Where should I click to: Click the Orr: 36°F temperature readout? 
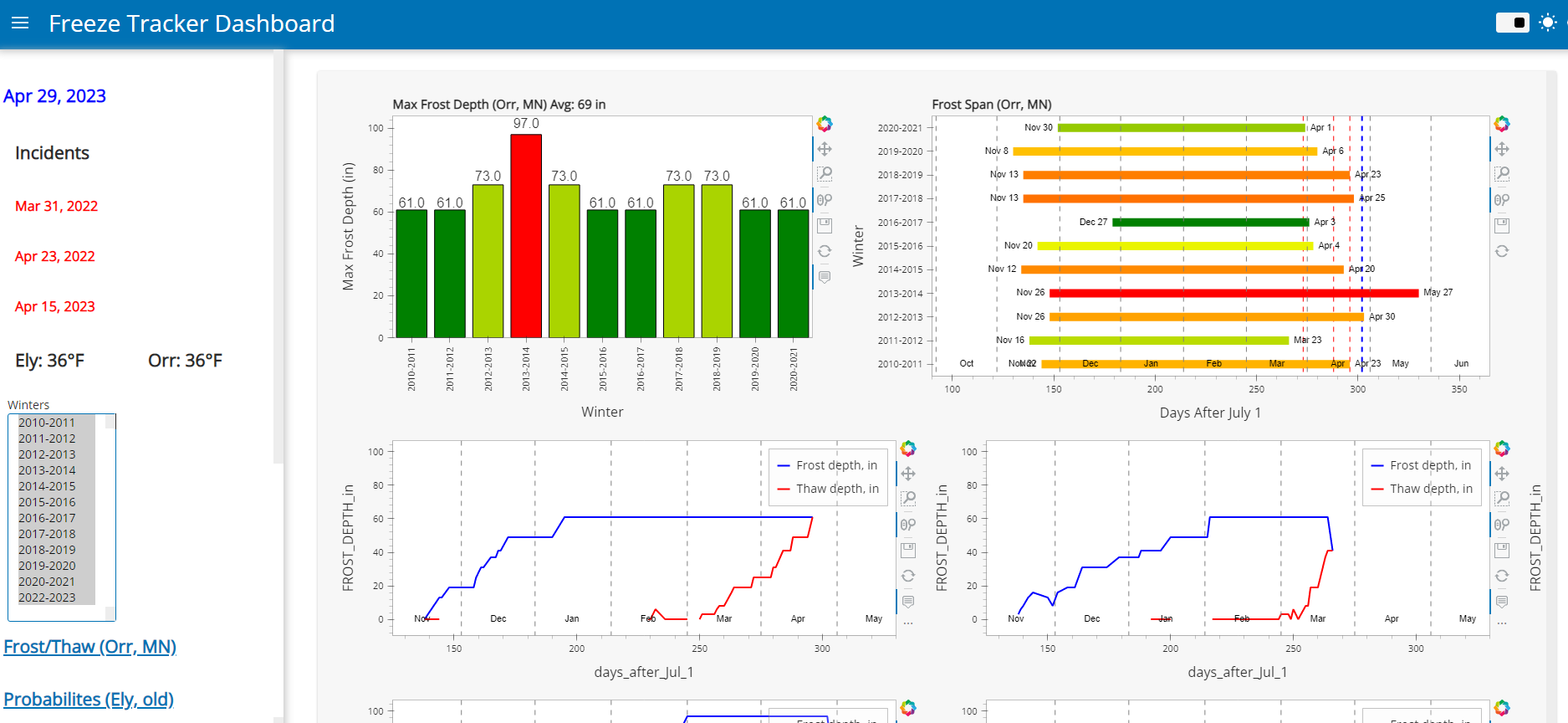[185, 361]
